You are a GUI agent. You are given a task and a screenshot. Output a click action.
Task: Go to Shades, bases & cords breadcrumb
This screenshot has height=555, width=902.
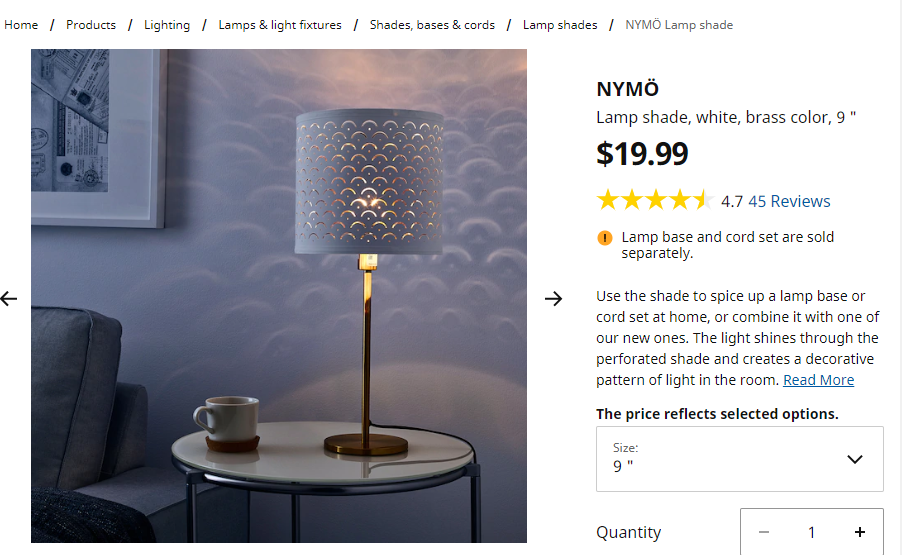432,25
